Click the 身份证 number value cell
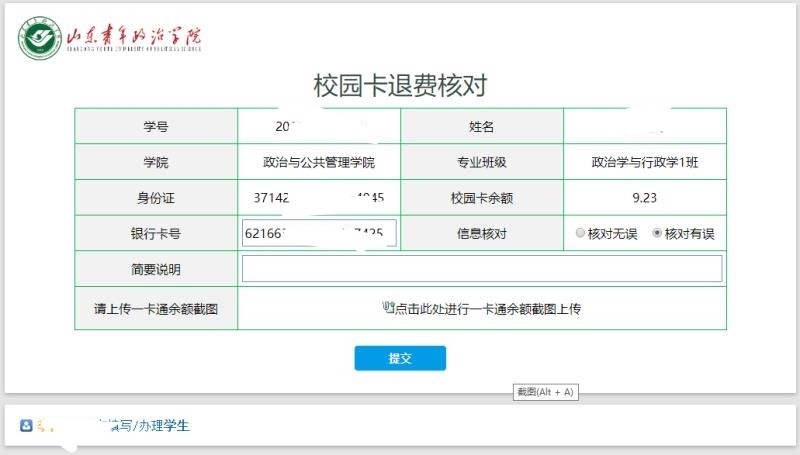The height and width of the screenshot is (455, 800). tap(319, 198)
